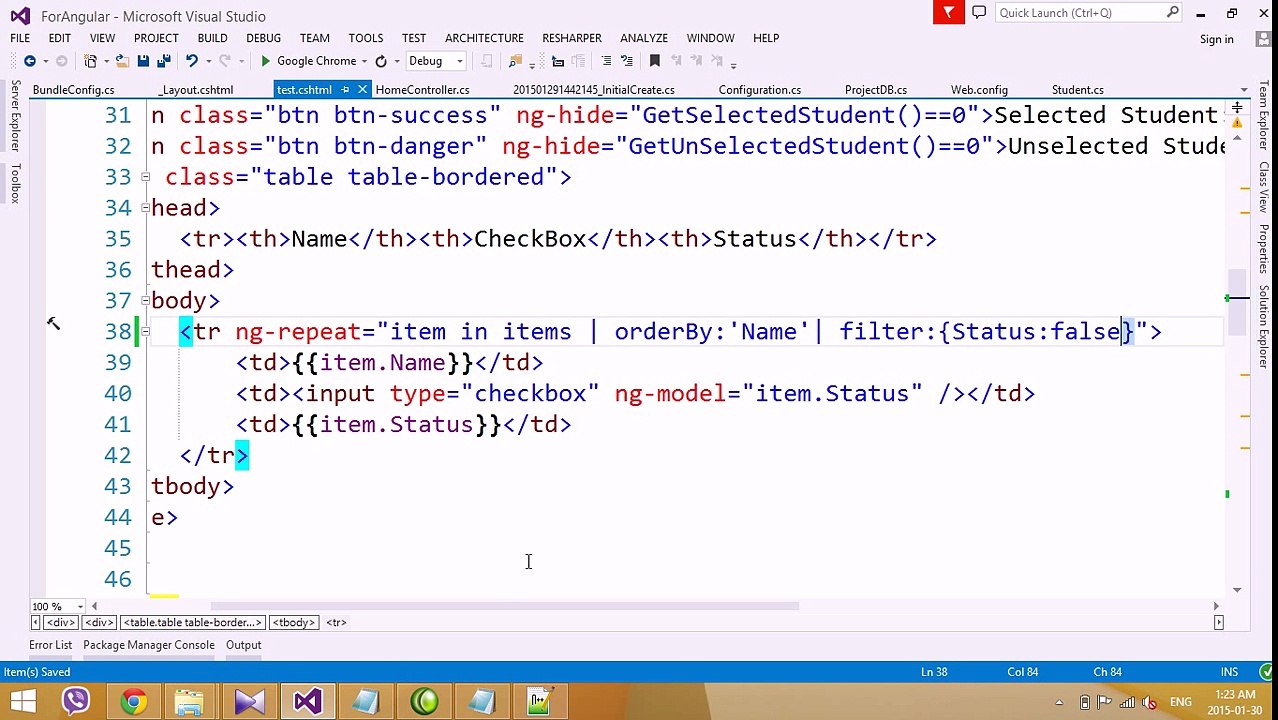This screenshot has height=720, width=1278.
Task: Undo the last edit using the Undo icon
Action: [x=191, y=61]
